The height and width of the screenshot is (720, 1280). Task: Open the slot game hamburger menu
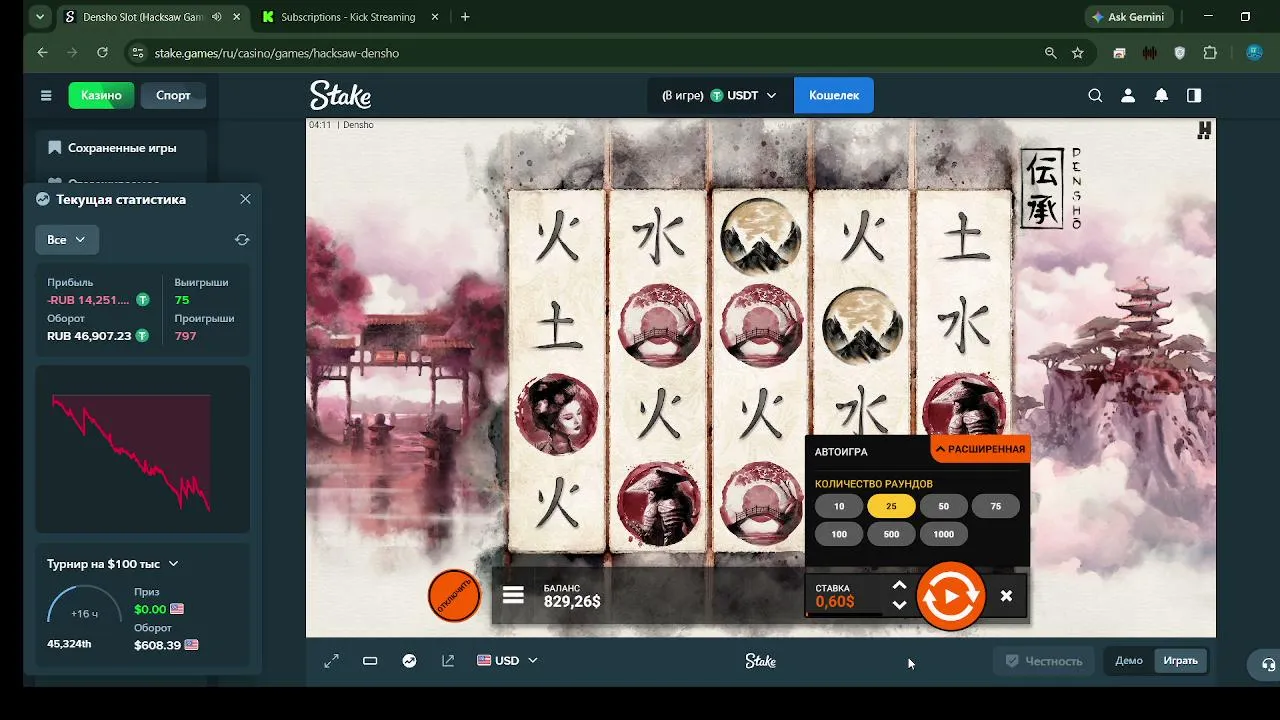pyautogui.click(x=513, y=596)
